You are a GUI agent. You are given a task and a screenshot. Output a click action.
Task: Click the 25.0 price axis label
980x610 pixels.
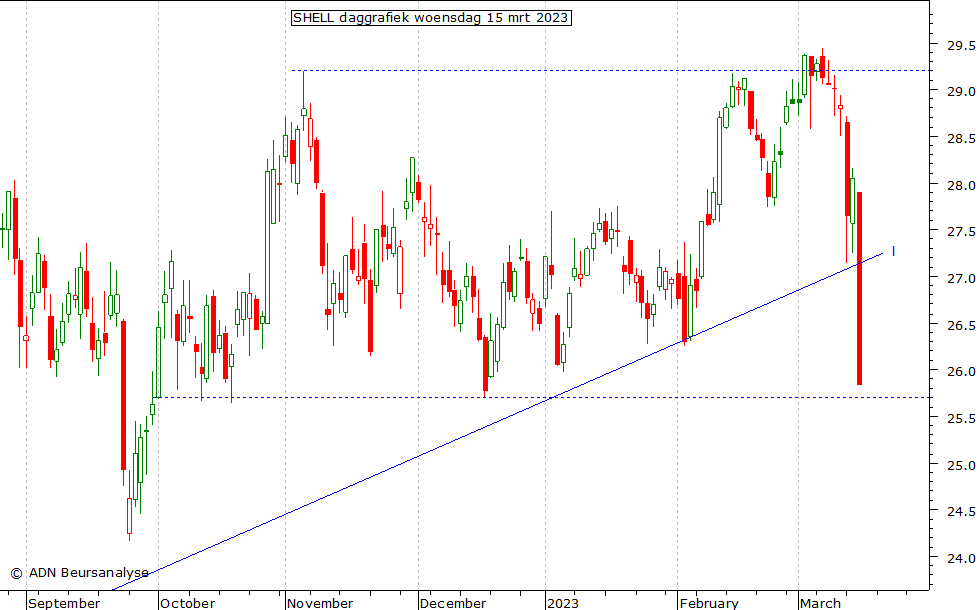click(961, 465)
